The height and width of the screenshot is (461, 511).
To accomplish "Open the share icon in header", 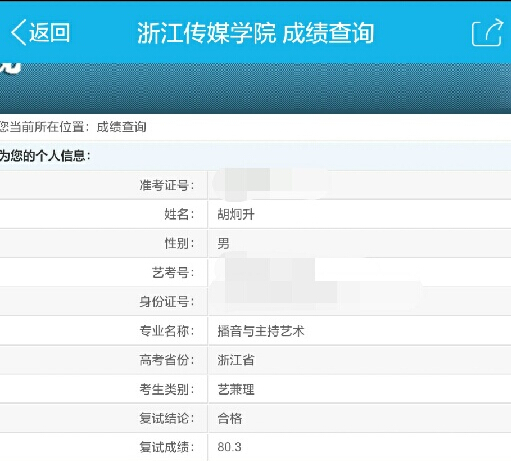I will point(487,32).
